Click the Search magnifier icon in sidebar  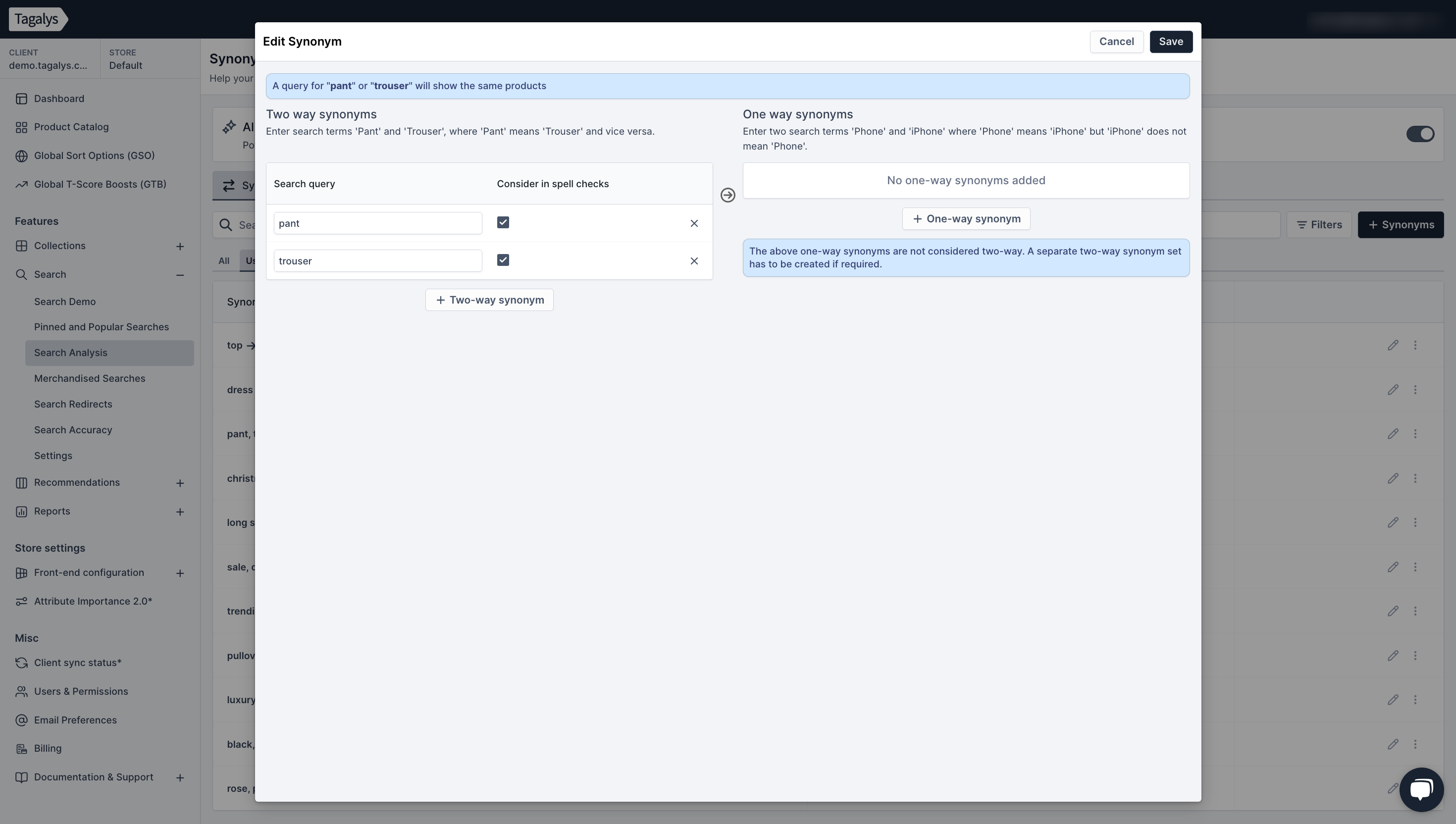pyautogui.click(x=21, y=274)
